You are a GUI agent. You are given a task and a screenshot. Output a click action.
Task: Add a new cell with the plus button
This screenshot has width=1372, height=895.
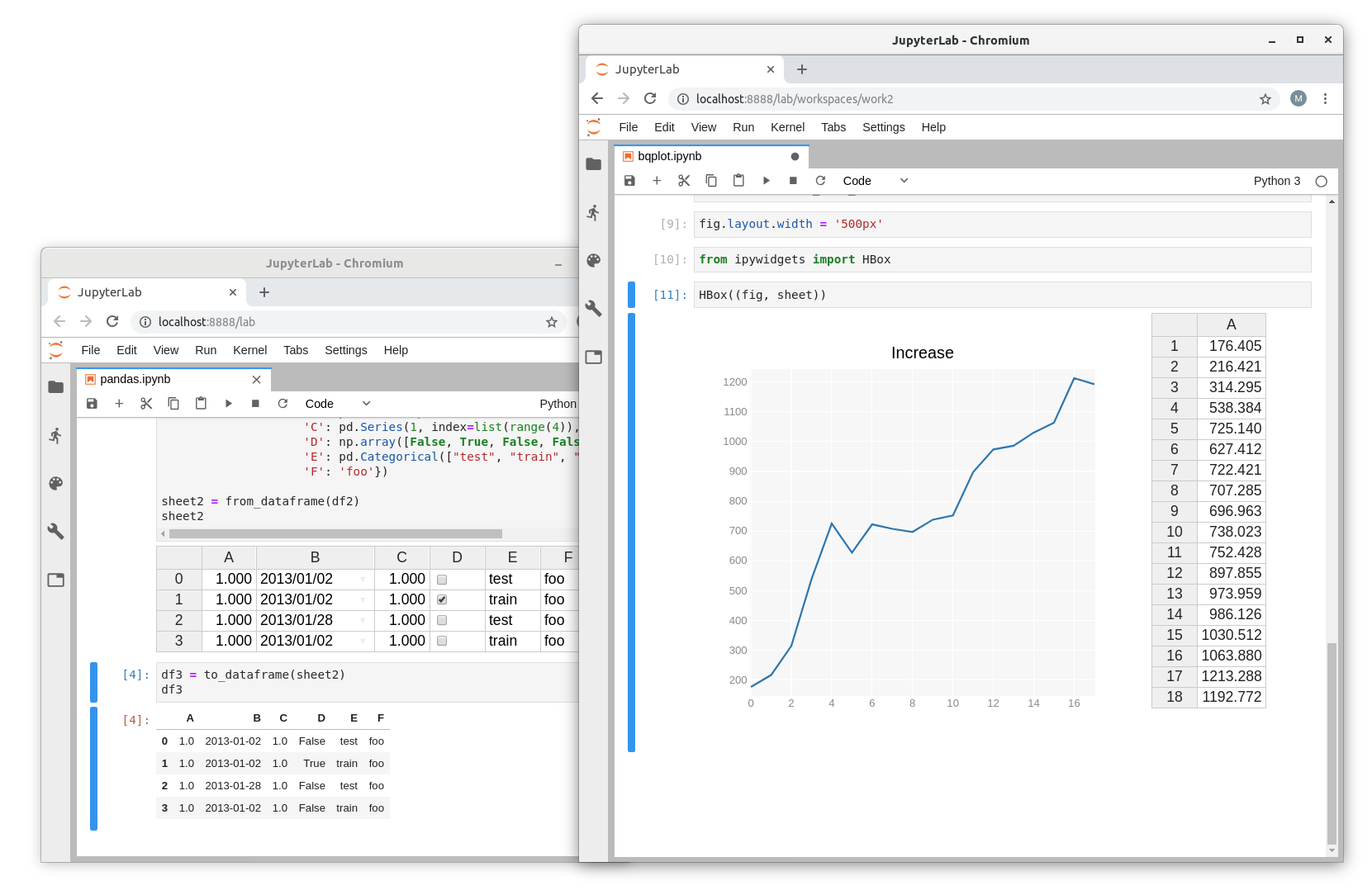(x=657, y=180)
